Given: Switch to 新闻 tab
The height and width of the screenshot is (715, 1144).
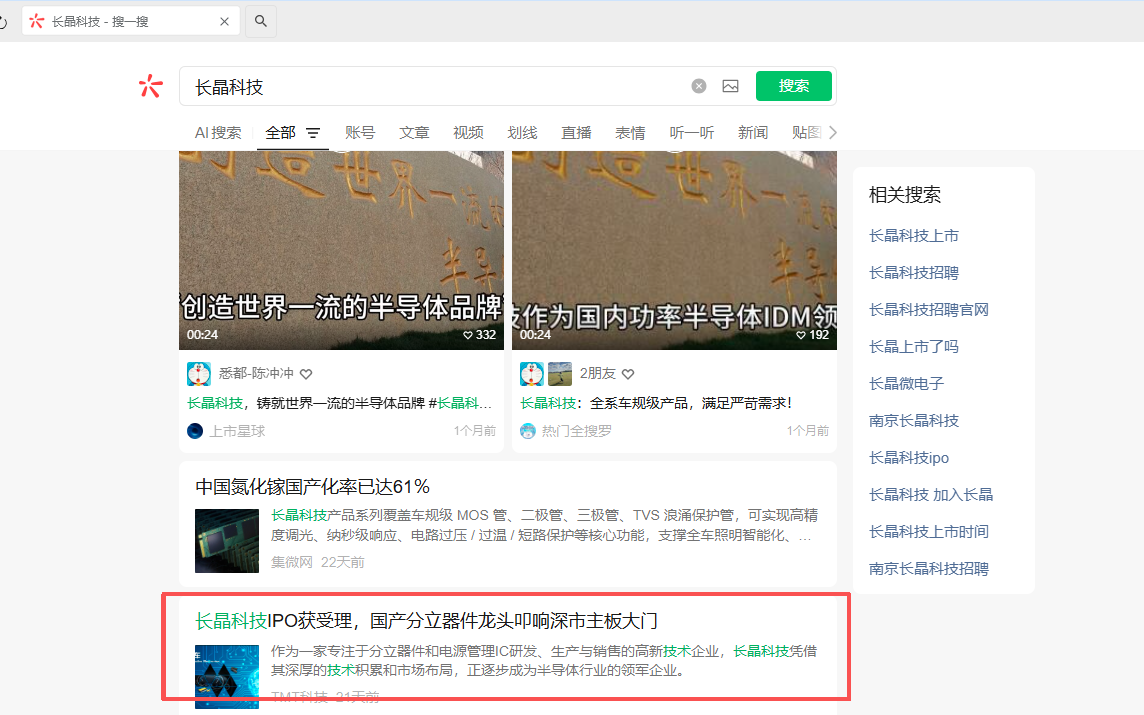Looking at the screenshot, I should pos(752,133).
